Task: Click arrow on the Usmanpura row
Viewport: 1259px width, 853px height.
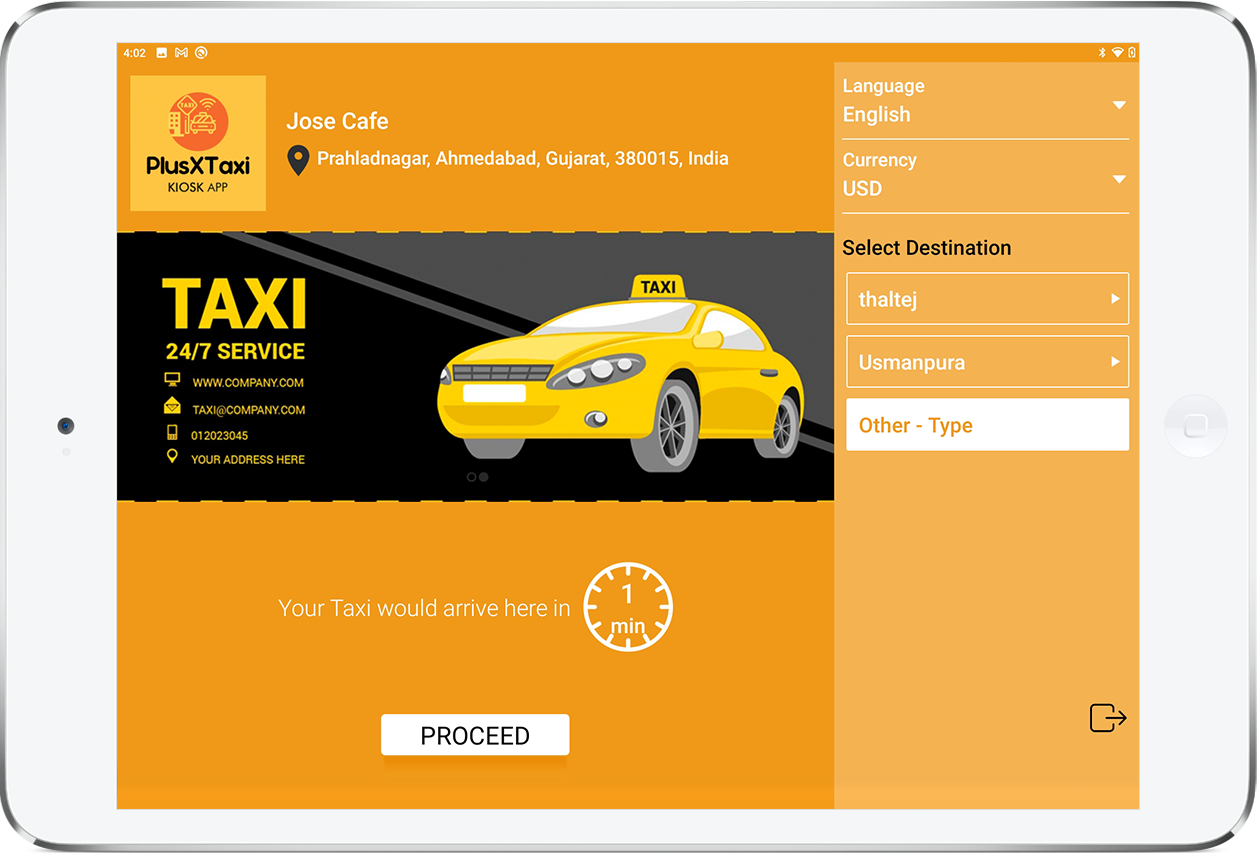Action: [x=1115, y=362]
